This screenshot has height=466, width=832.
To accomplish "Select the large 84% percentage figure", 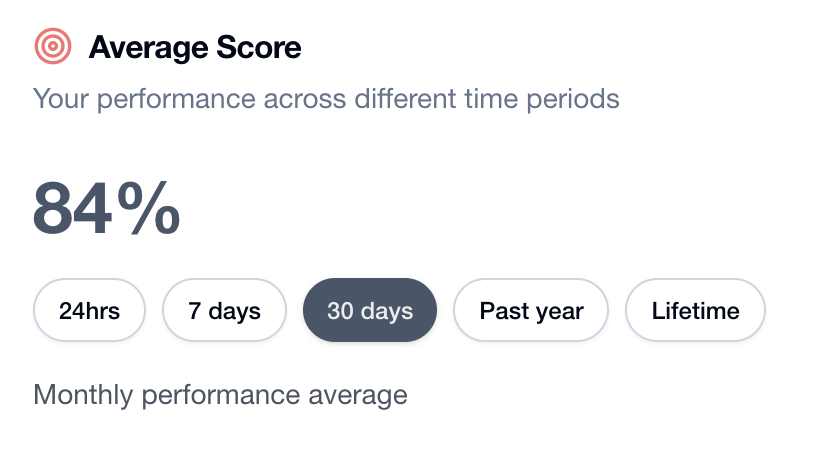I will tap(106, 209).
